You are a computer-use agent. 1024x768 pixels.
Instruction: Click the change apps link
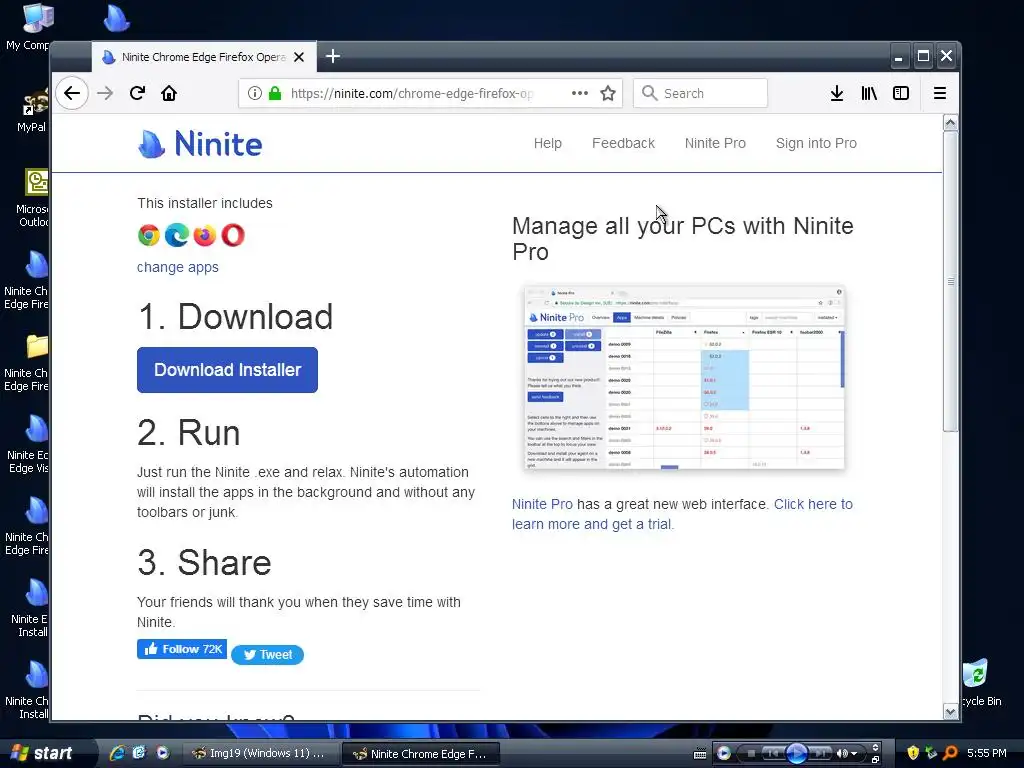[178, 267]
